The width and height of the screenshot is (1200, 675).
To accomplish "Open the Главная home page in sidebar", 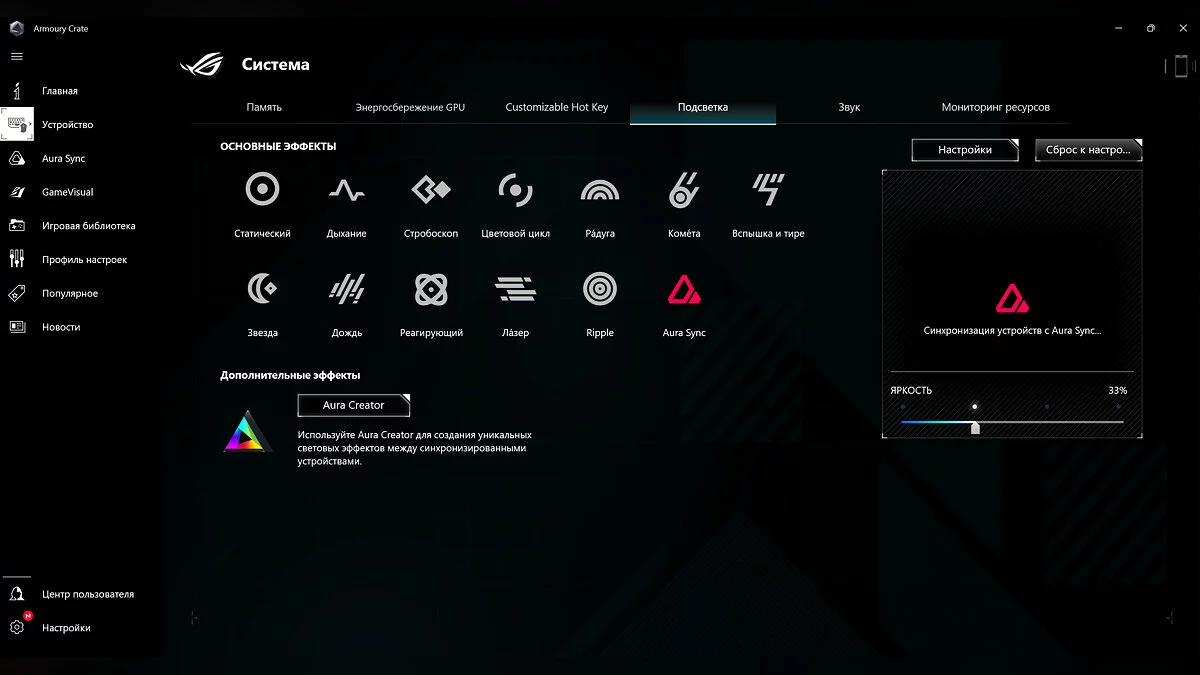I will coord(59,91).
